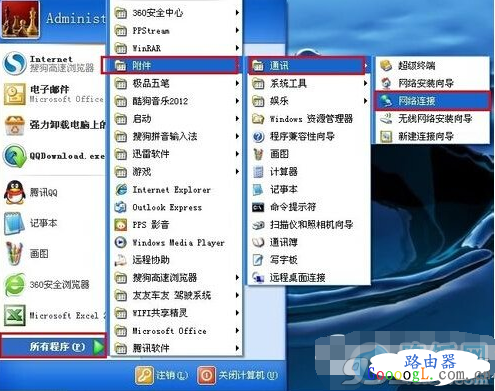
Task: Open 超级终端 HyperTerminal icon
Action: pyautogui.click(x=386, y=65)
